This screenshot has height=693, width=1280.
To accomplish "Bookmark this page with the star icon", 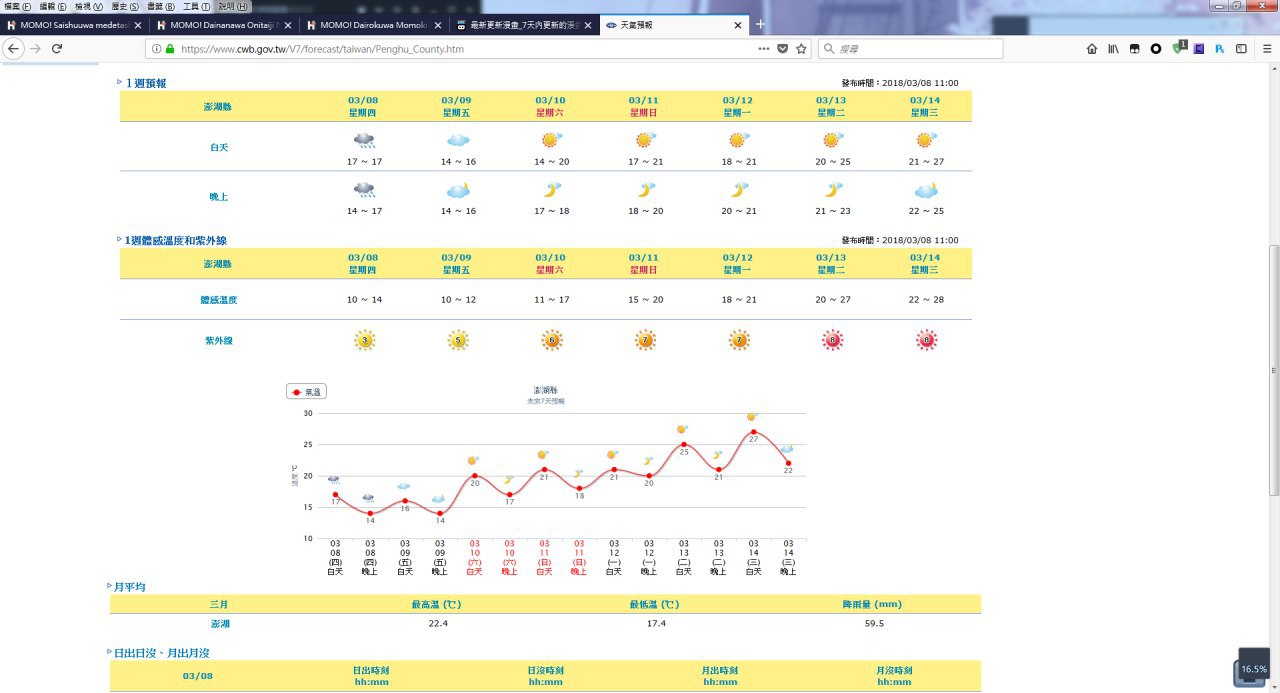I will click(802, 48).
